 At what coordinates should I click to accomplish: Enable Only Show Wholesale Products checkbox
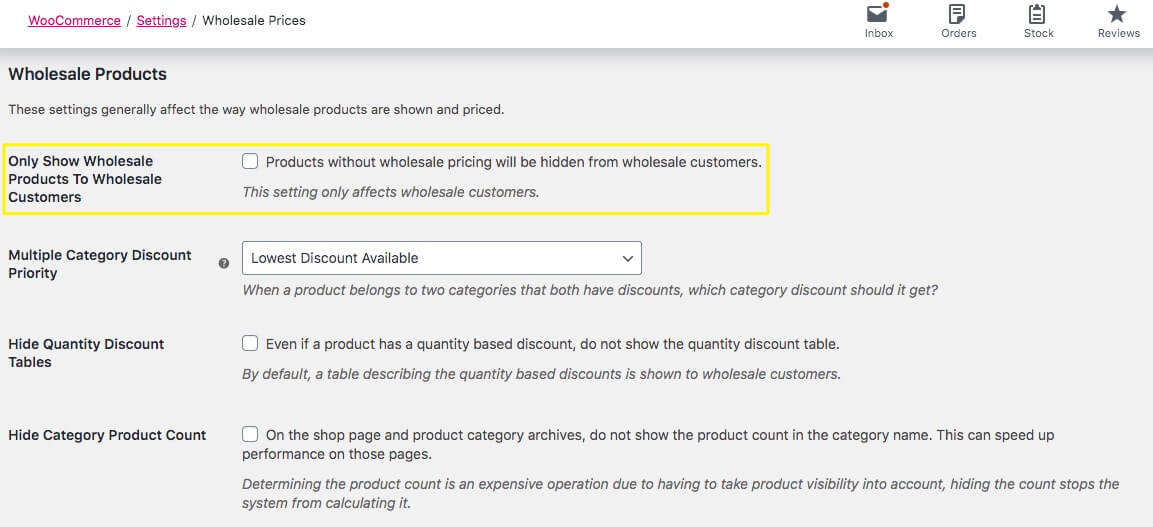(x=250, y=161)
